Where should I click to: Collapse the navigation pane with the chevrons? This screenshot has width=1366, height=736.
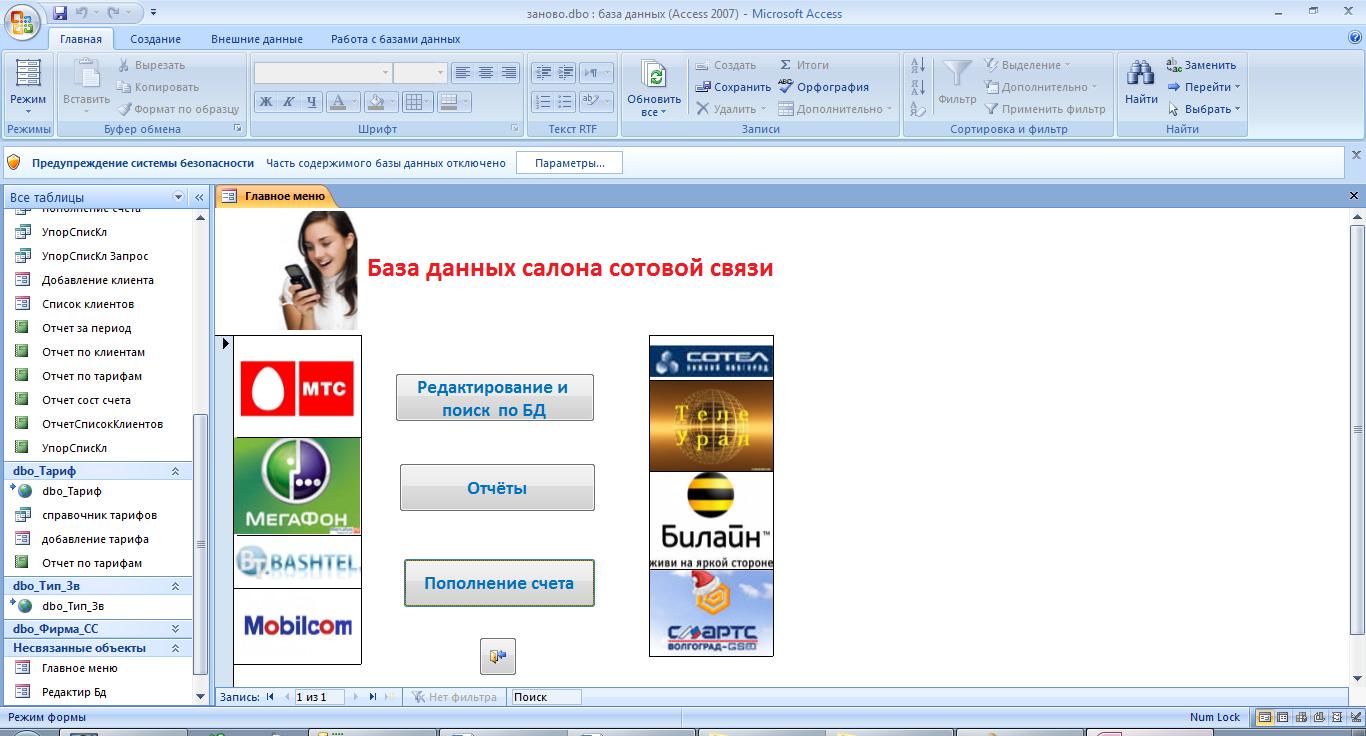pos(199,197)
